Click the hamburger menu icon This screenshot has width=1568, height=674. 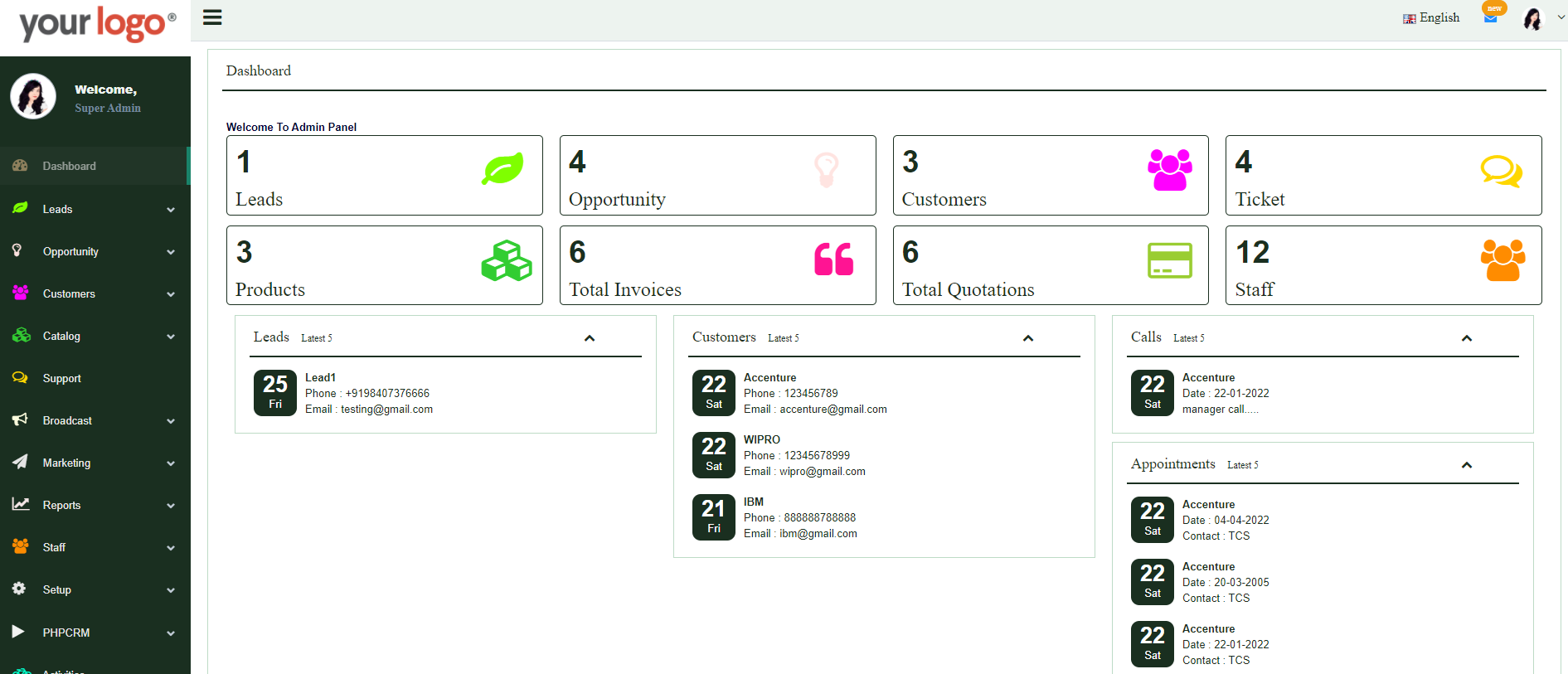212,17
